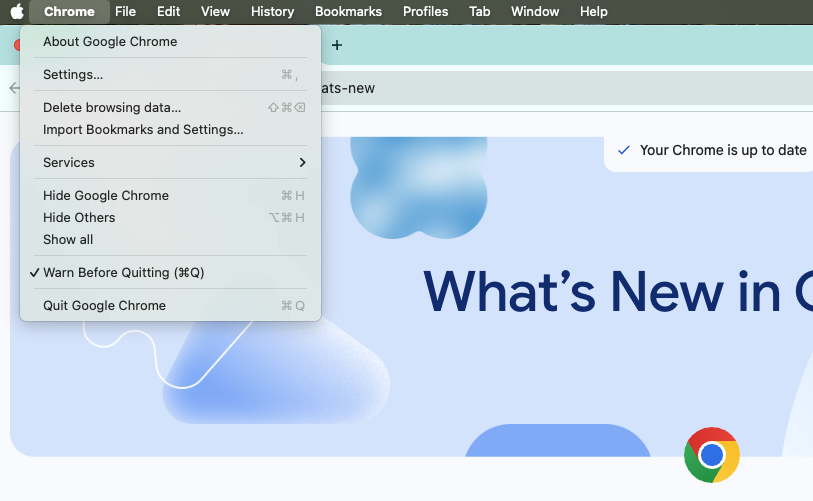Click the back navigation arrow
This screenshot has height=501, width=813.
click(15, 88)
